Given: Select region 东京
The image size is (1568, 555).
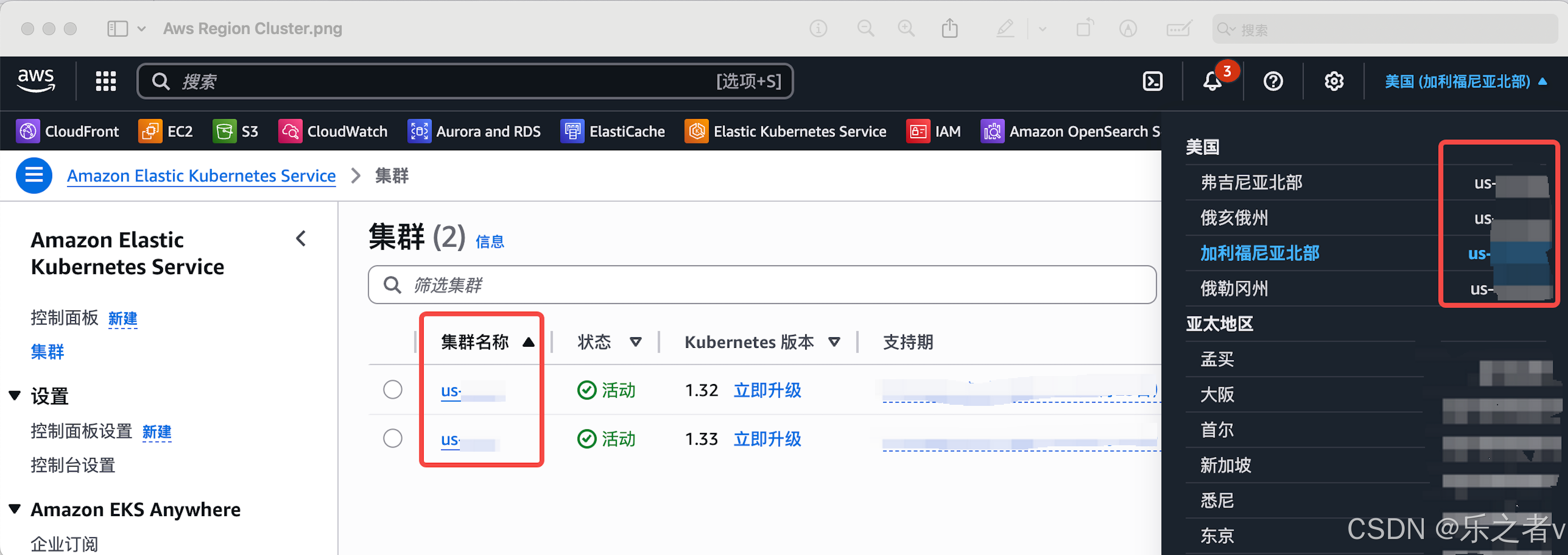Looking at the screenshot, I should pos(1217,535).
